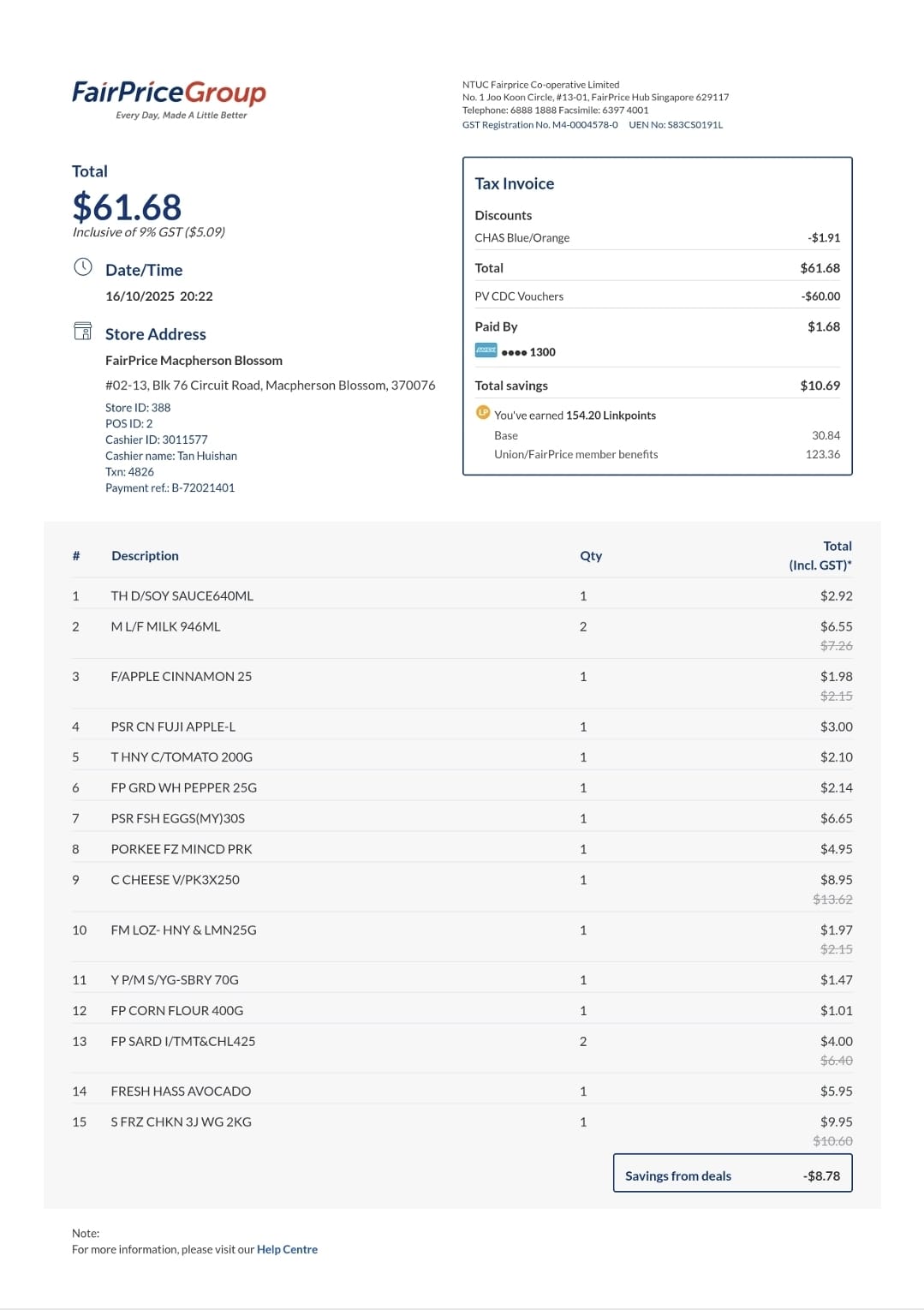Screen dimensions: 924x1310
Task: Click the Amex card icon
Action: coord(486,350)
